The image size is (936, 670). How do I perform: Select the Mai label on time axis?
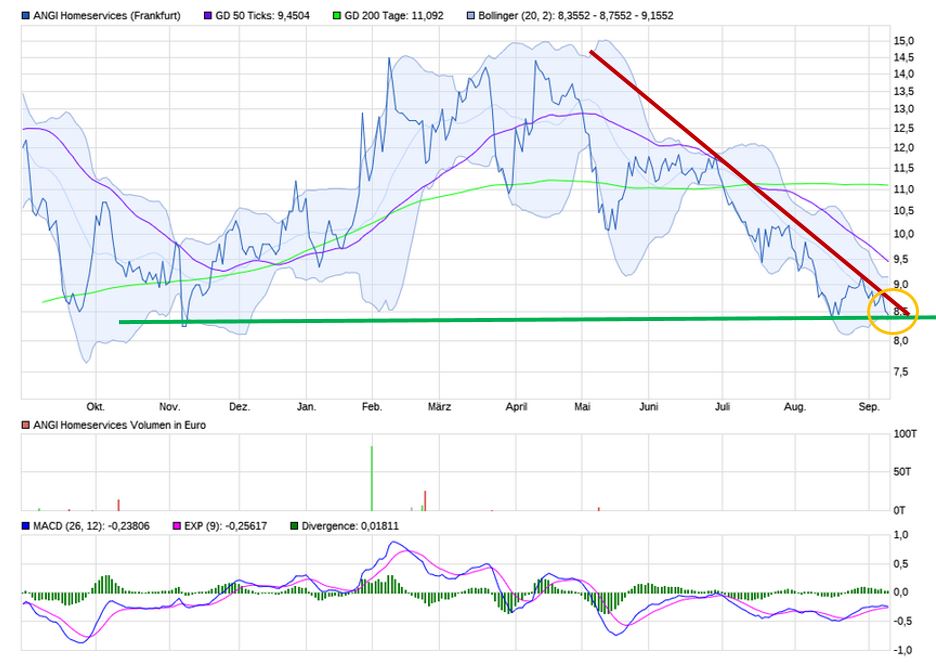point(583,407)
